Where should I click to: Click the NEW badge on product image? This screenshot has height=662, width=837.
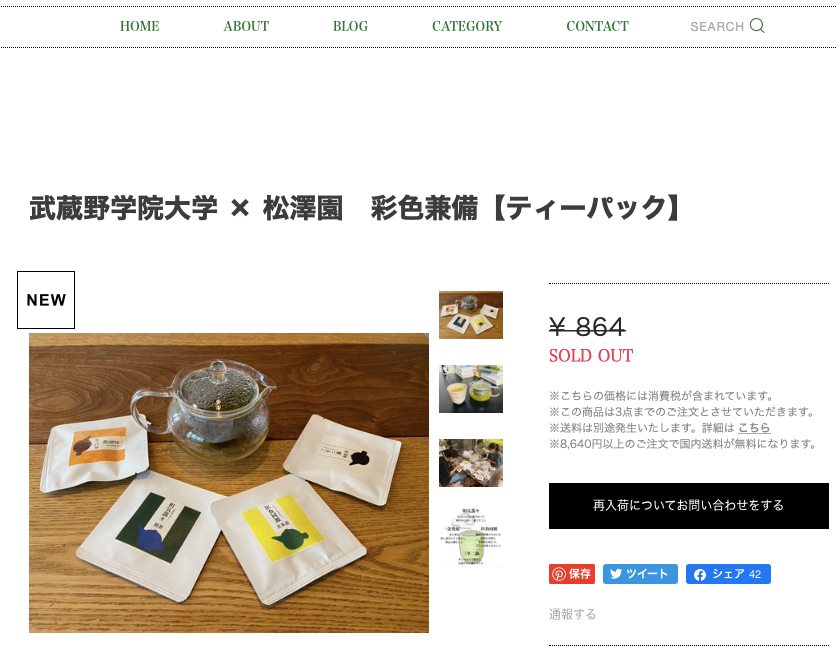(x=46, y=300)
